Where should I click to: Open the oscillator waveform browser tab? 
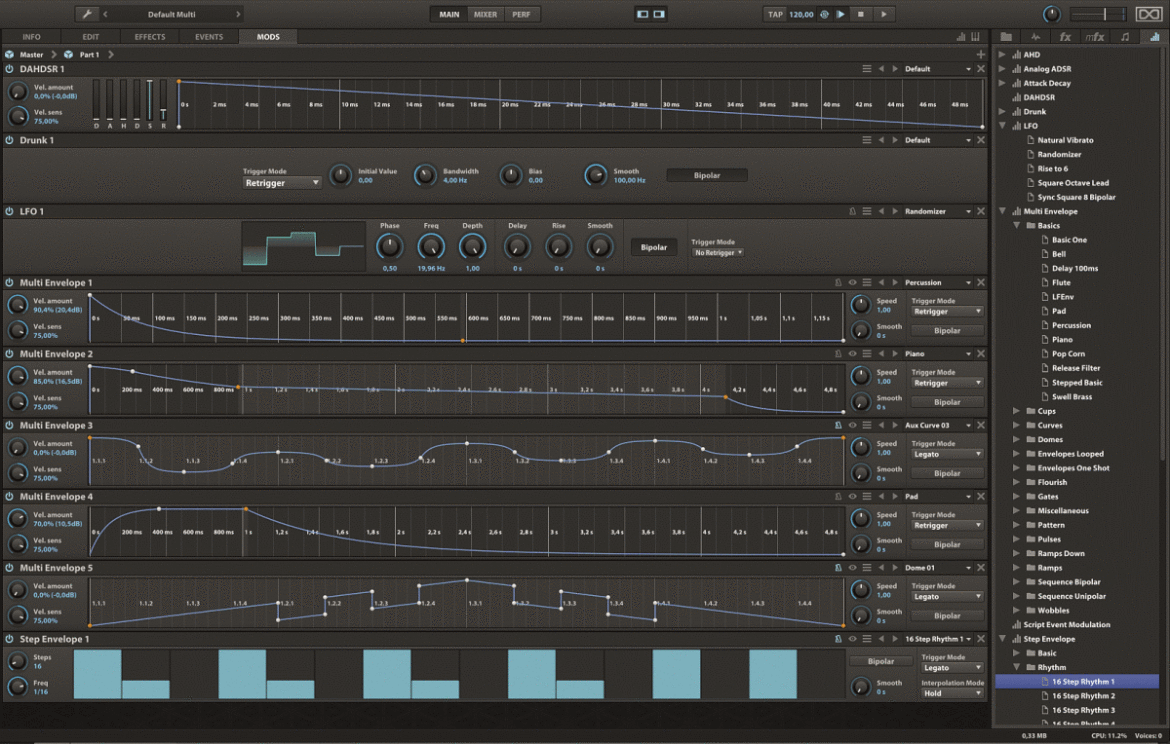pyautogui.click(x=1035, y=37)
